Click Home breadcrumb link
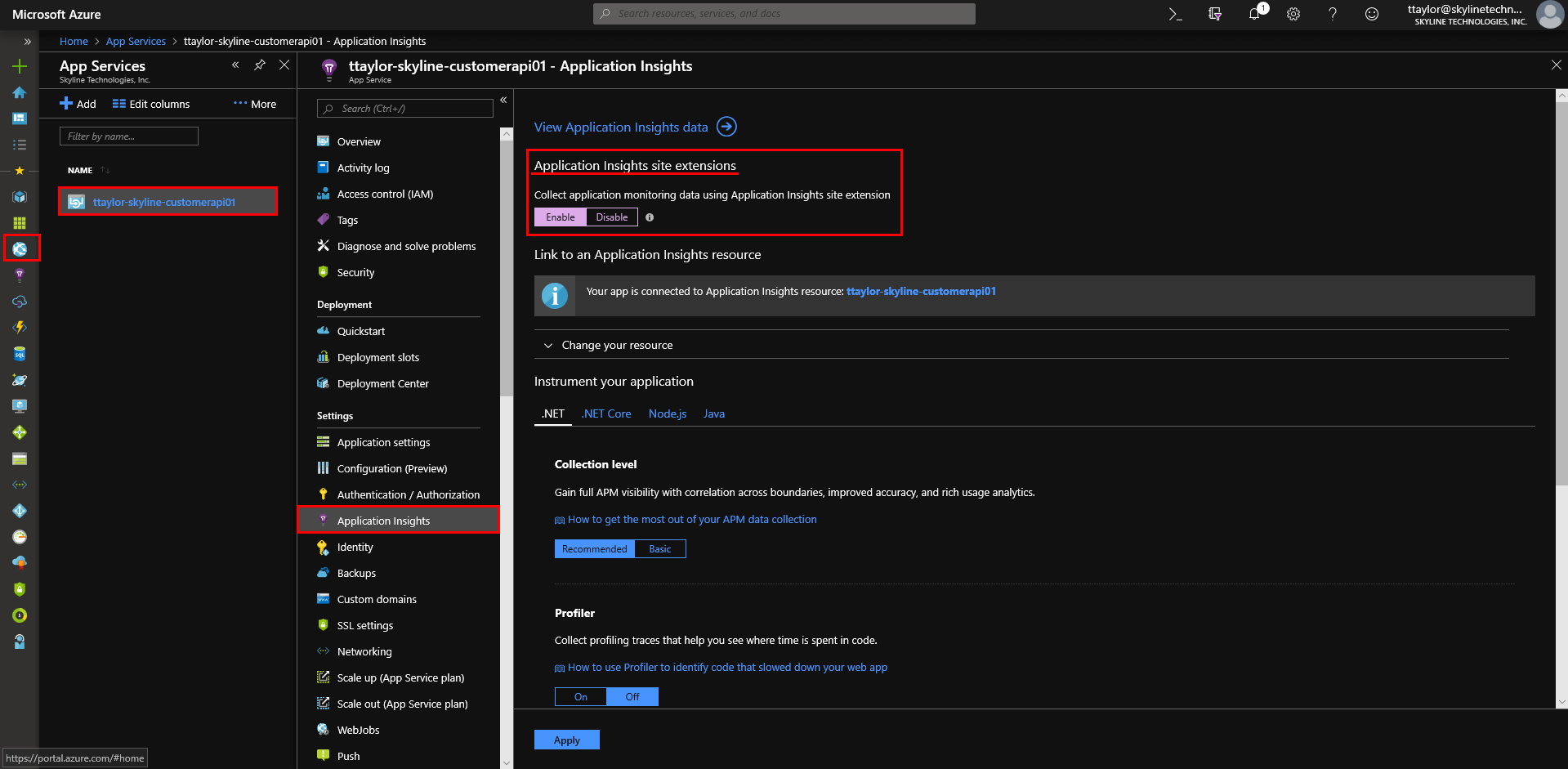Viewport: 1568px width, 769px height. (x=74, y=41)
